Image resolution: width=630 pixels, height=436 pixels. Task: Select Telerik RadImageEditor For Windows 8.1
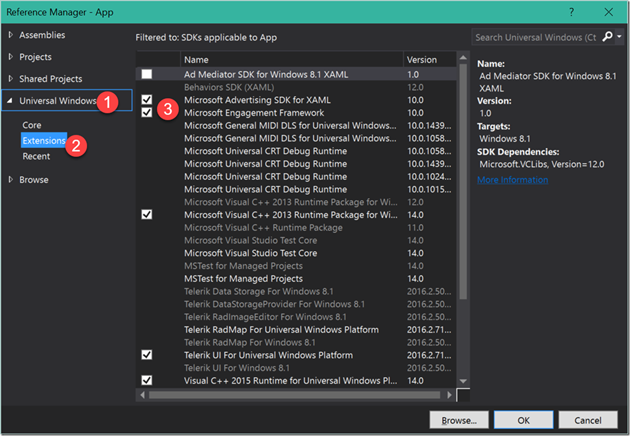(x=297, y=317)
